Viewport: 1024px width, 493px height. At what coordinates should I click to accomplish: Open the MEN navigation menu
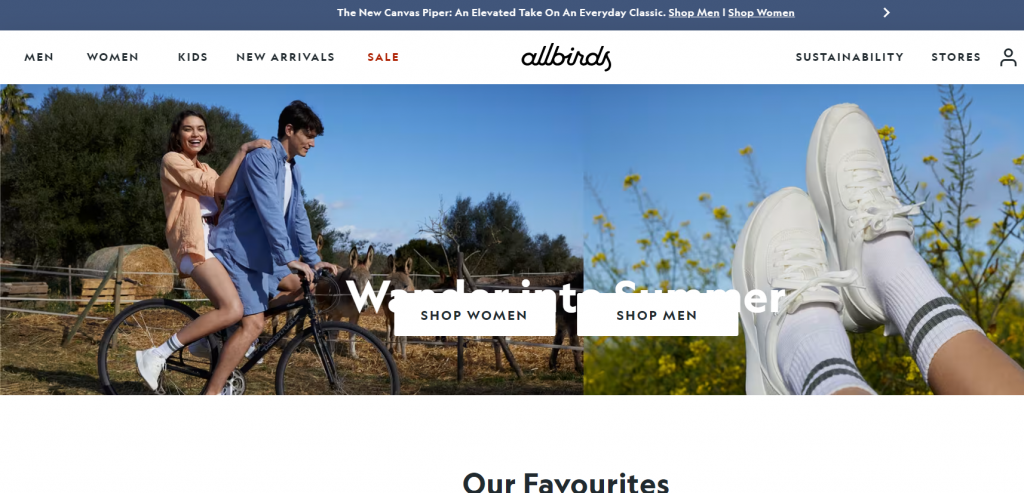tap(39, 57)
